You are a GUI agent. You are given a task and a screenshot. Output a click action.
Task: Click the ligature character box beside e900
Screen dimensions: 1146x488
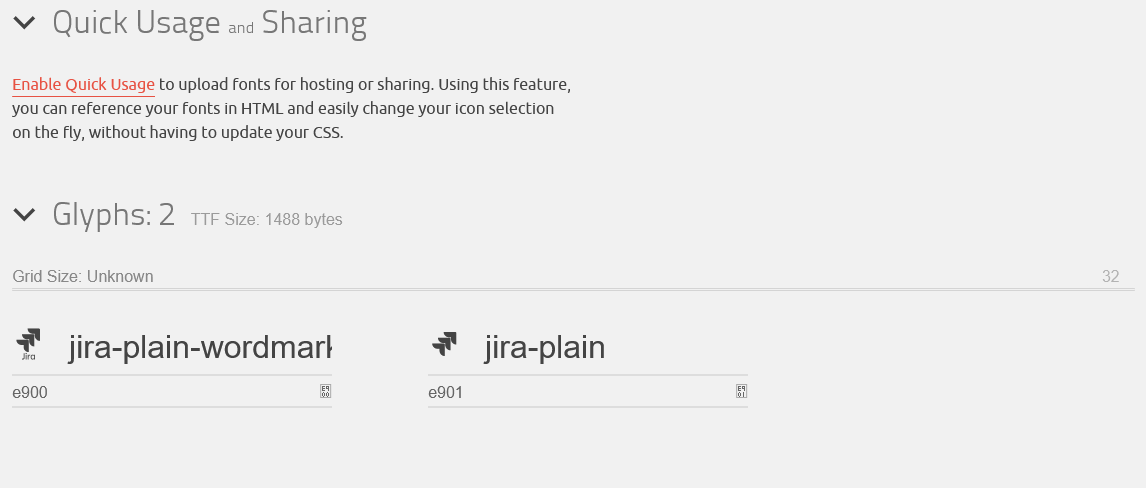[325, 392]
